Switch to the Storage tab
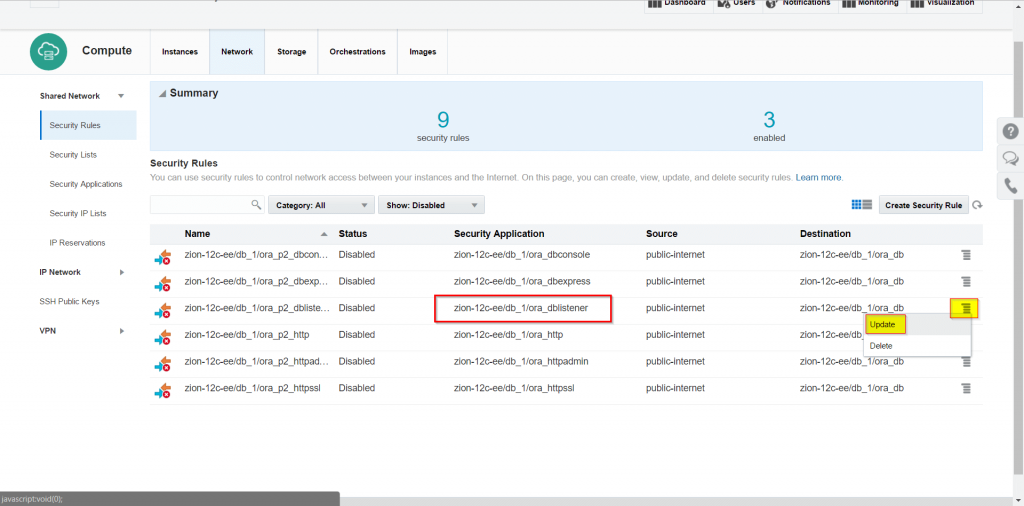 pos(291,52)
